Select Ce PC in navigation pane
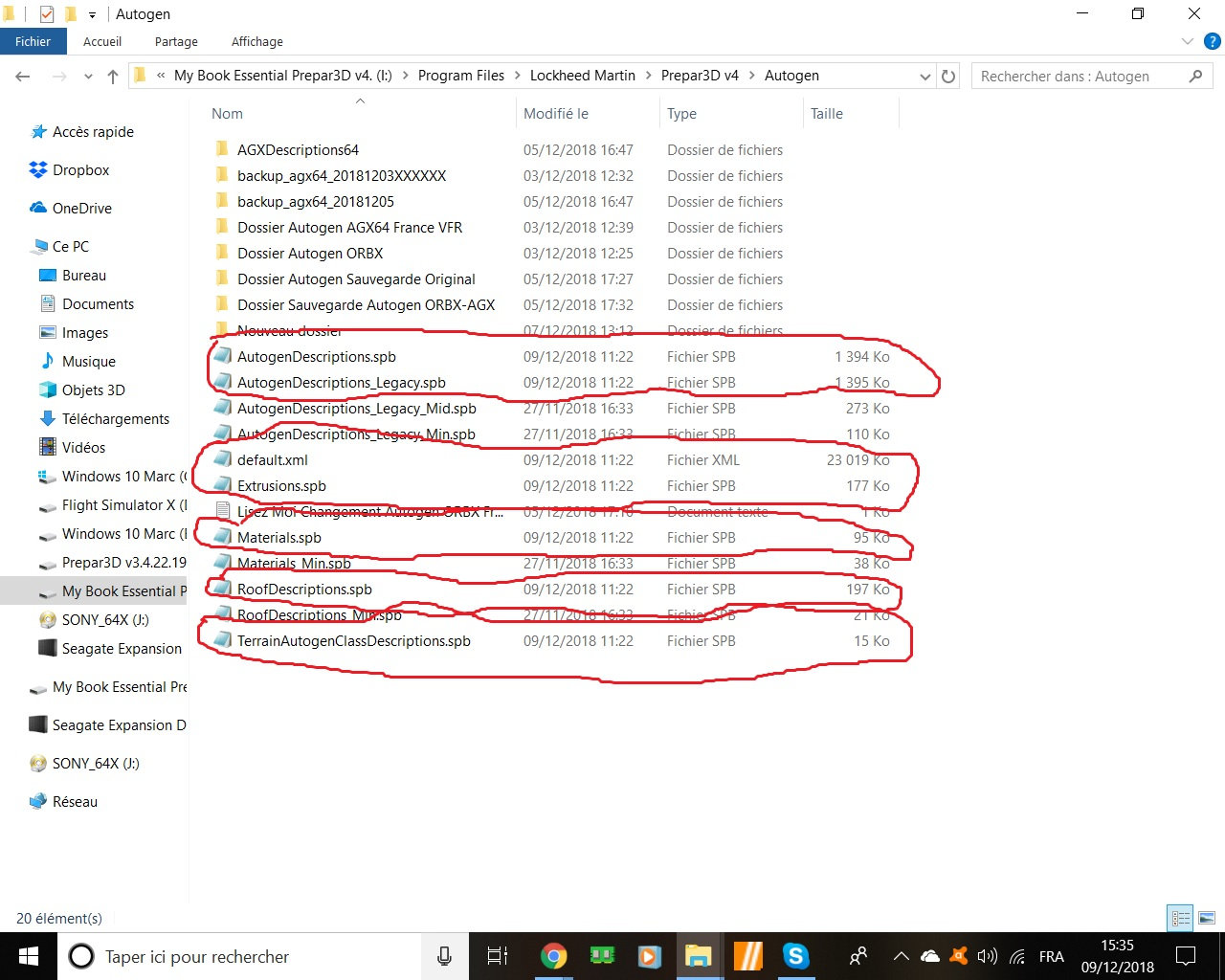The width and height of the screenshot is (1225, 980). (x=70, y=247)
